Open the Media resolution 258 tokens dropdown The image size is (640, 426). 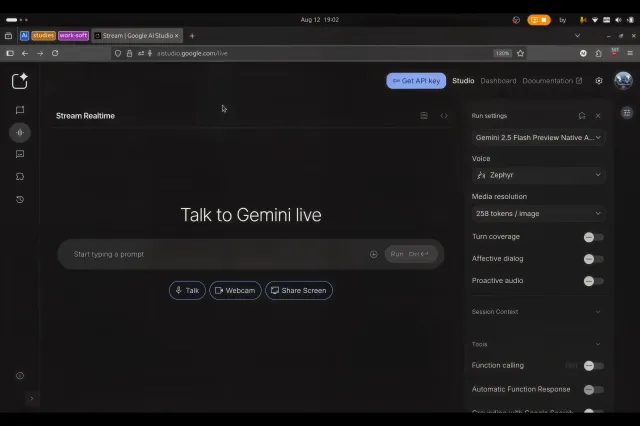(538, 214)
